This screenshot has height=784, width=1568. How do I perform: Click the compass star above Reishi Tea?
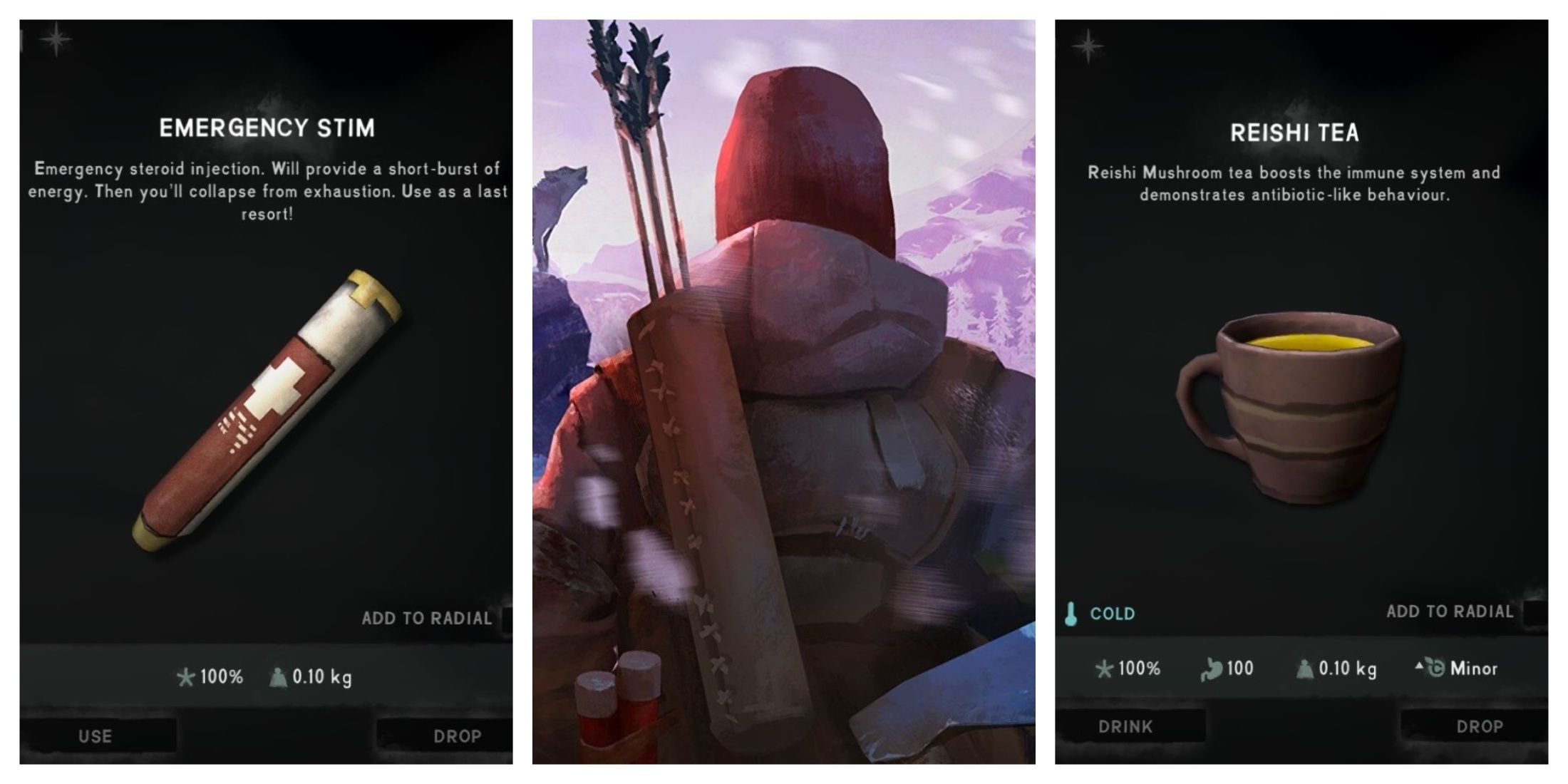pyautogui.click(x=1088, y=46)
